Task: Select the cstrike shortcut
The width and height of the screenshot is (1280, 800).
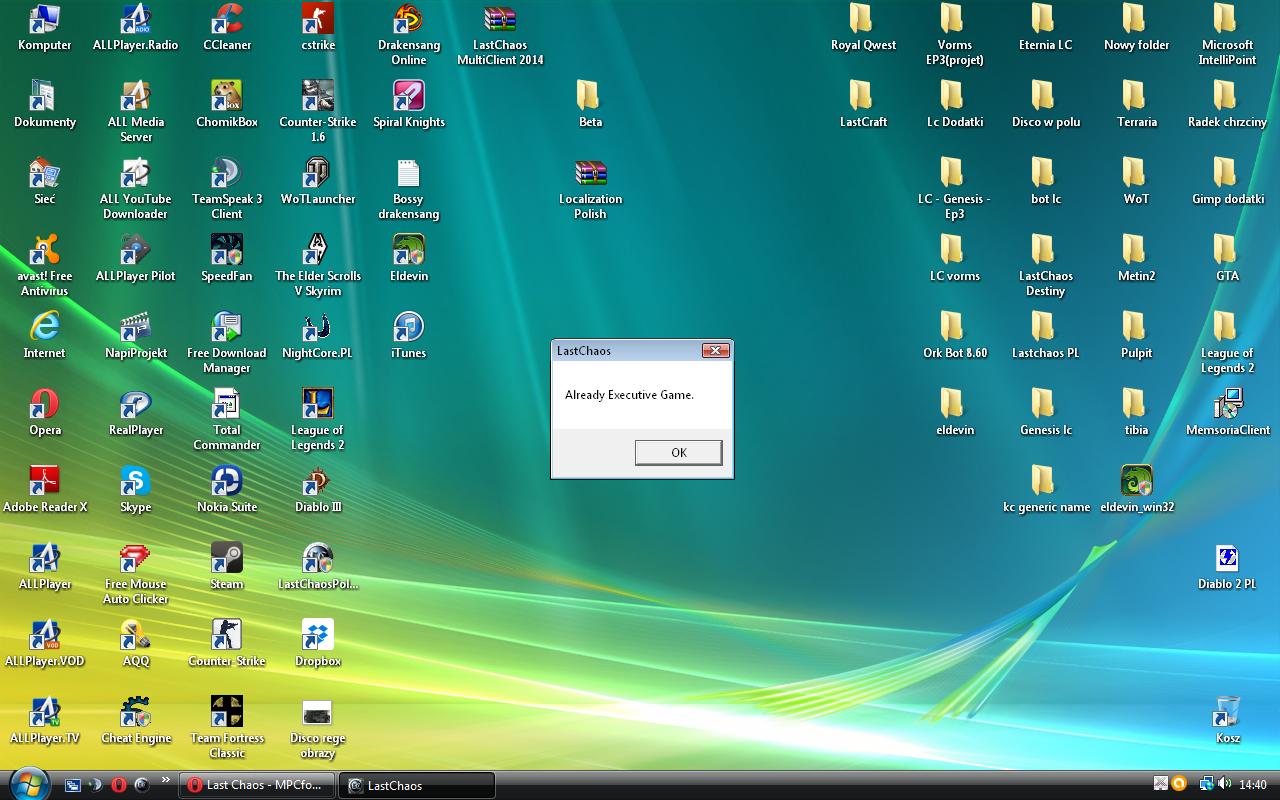Action: [318, 28]
